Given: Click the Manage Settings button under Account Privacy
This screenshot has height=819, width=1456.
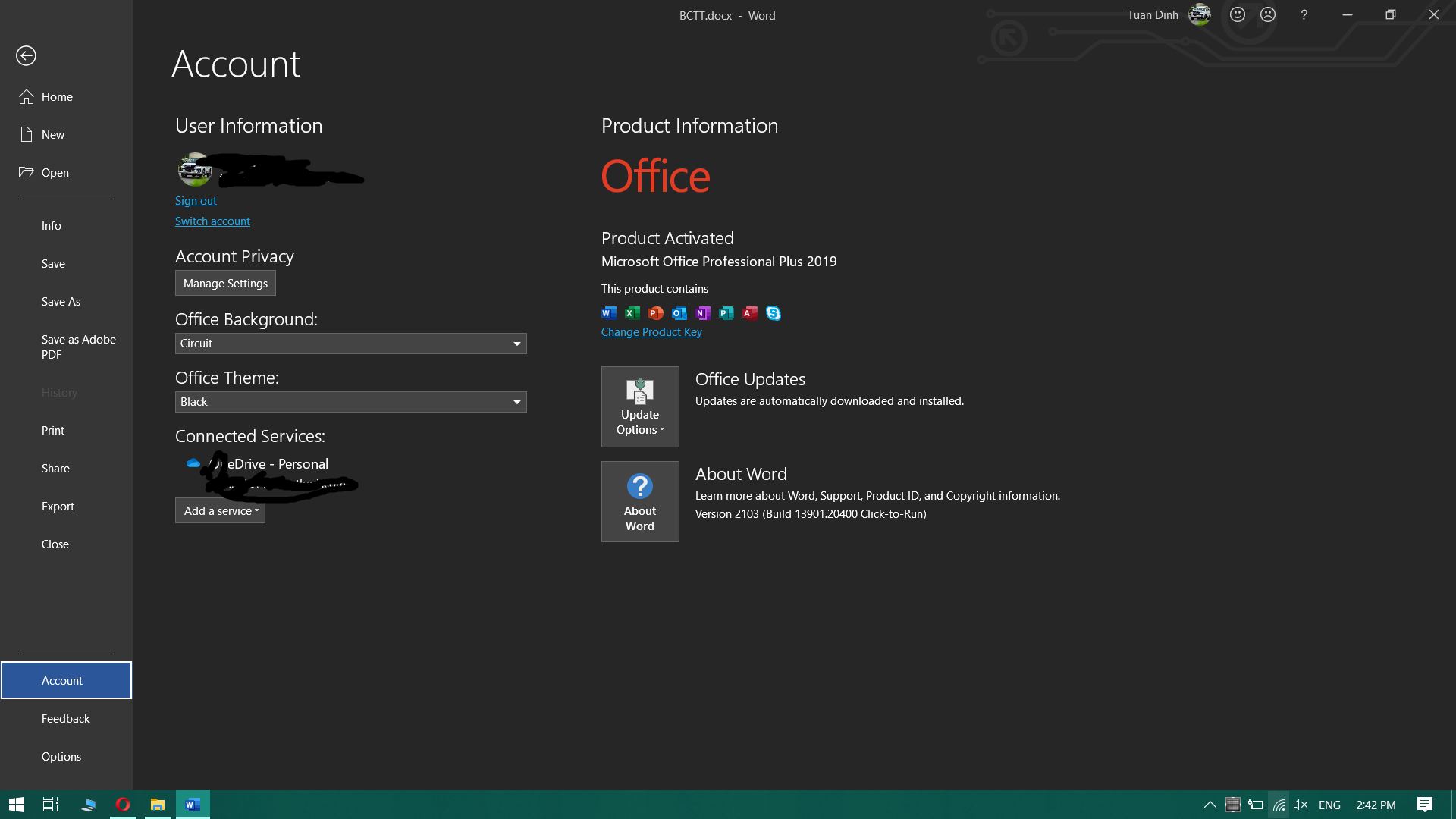Looking at the screenshot, I should pyautogui.click(x=224, y=283).
